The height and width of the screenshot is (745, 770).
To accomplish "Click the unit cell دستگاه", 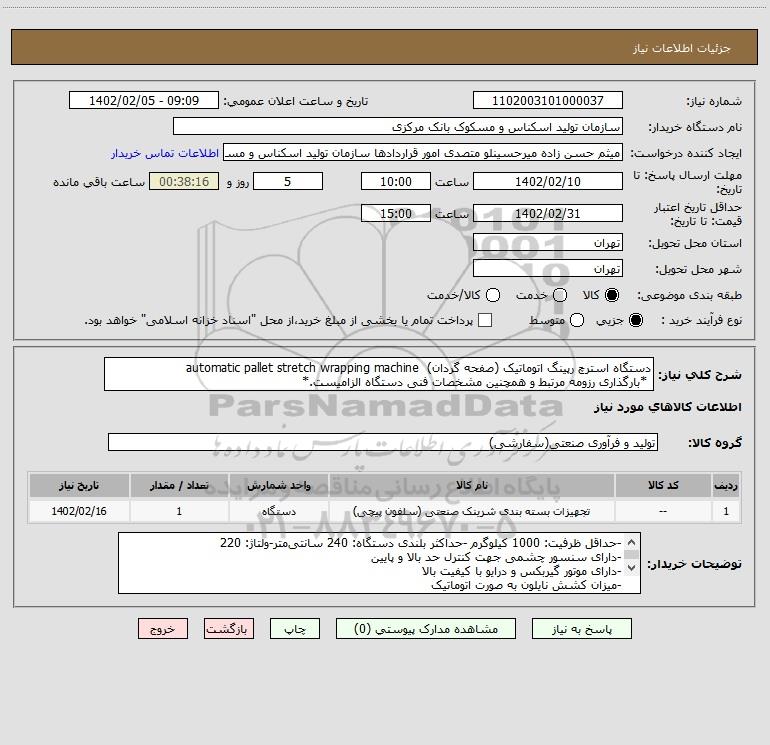I will coord(278,511).
